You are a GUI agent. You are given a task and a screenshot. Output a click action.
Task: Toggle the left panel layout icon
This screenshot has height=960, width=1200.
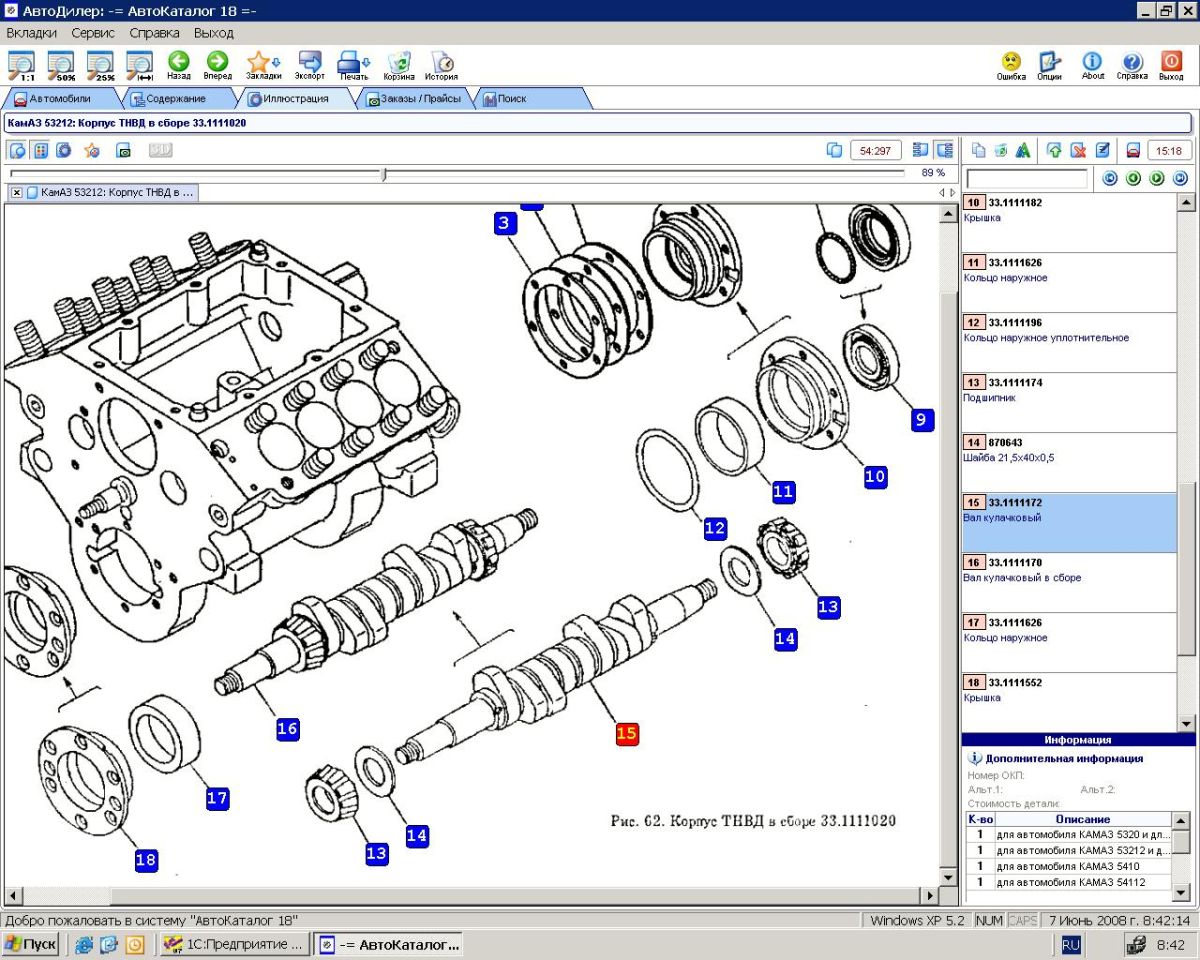click(x=921, y=150)
